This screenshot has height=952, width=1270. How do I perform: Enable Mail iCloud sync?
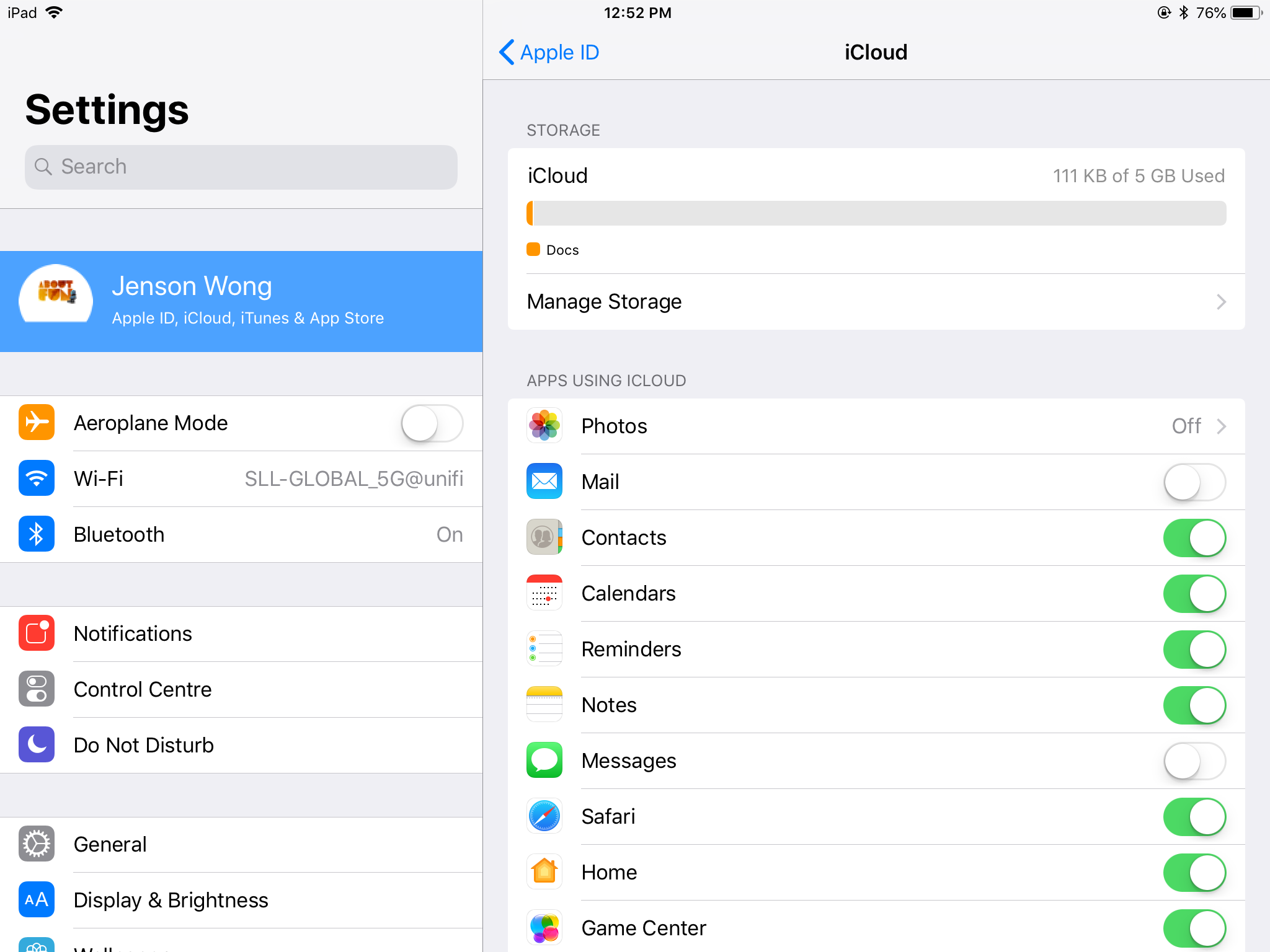coord(1197,482)
